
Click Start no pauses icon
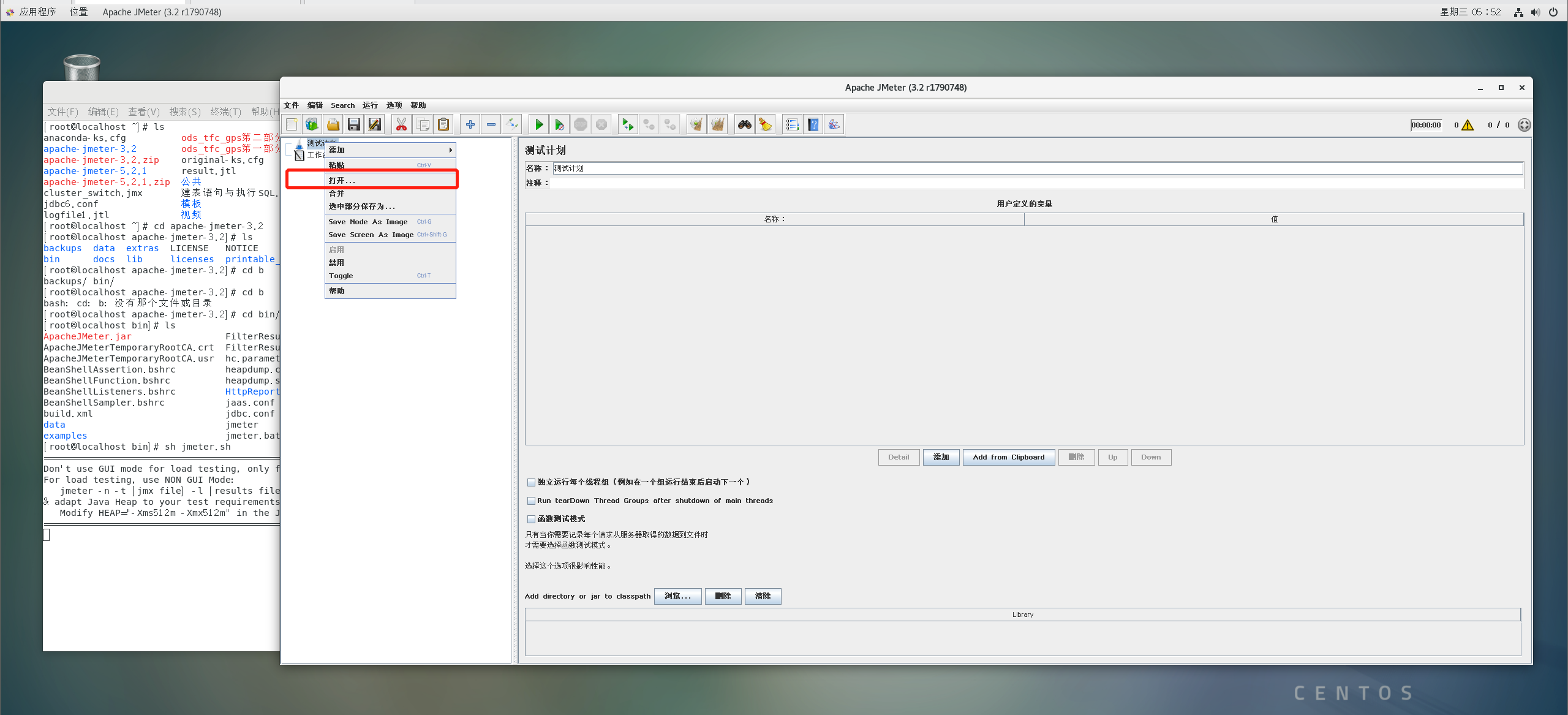(559, 125)
